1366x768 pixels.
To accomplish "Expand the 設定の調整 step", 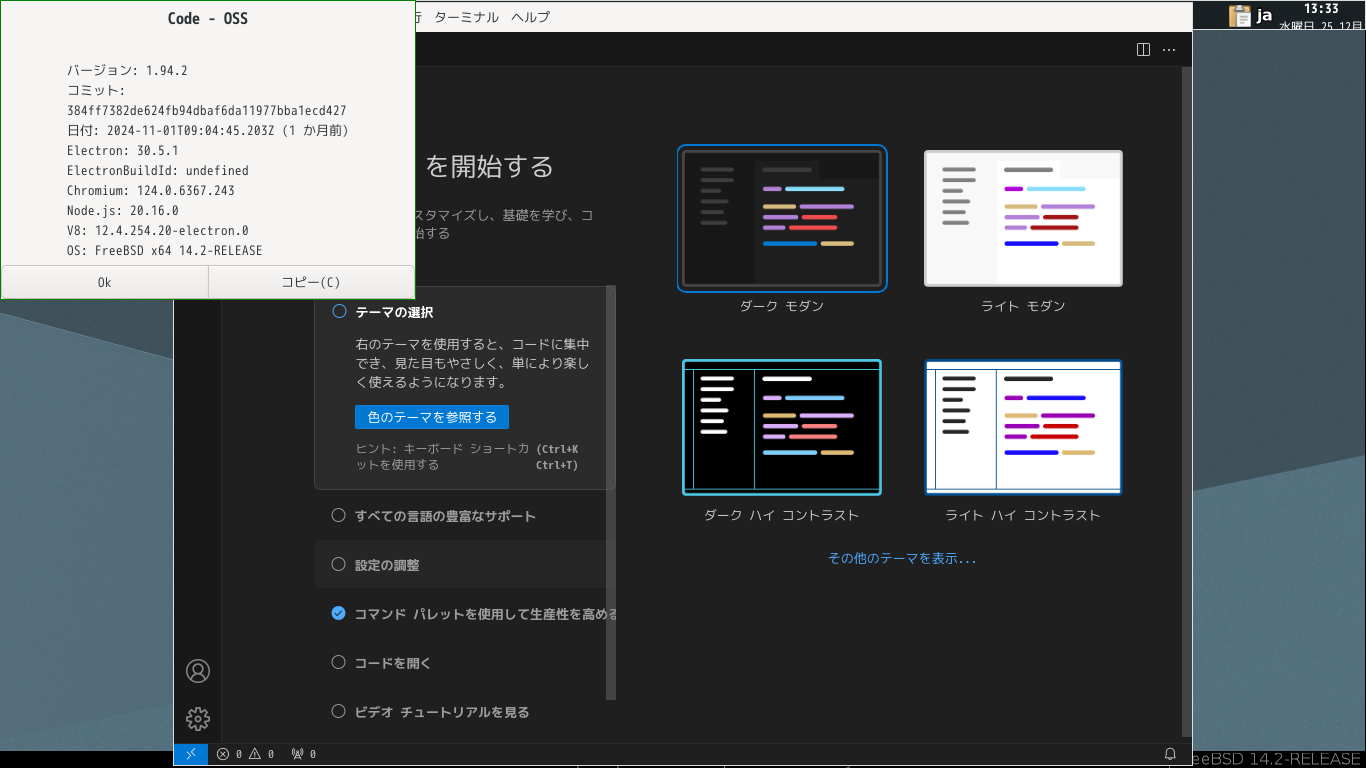I will coord(387,565).
